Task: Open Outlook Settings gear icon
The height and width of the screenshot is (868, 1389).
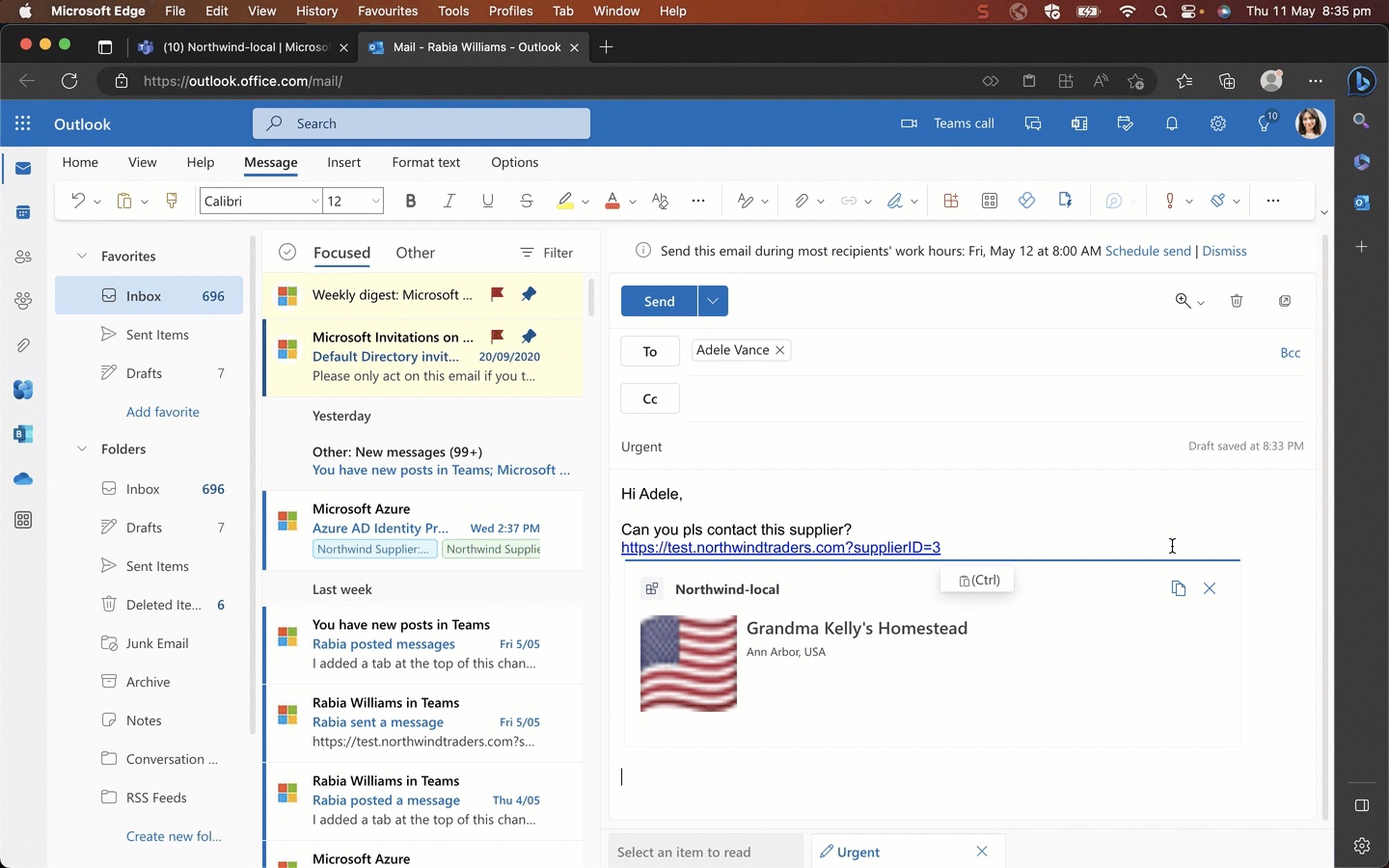Action: [x=1218, y=123]
